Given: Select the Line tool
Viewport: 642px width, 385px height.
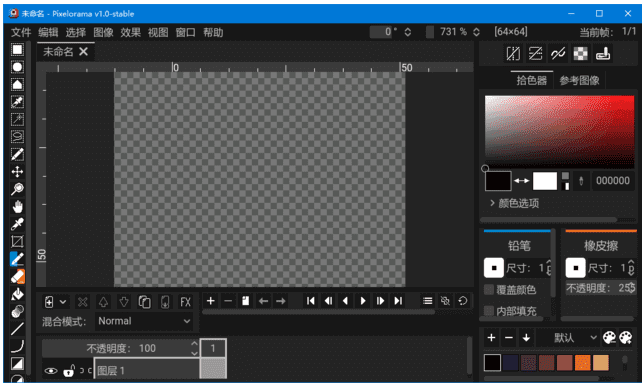Looking at the screenshot, I should pyautogui.click(x=17, y=328).
